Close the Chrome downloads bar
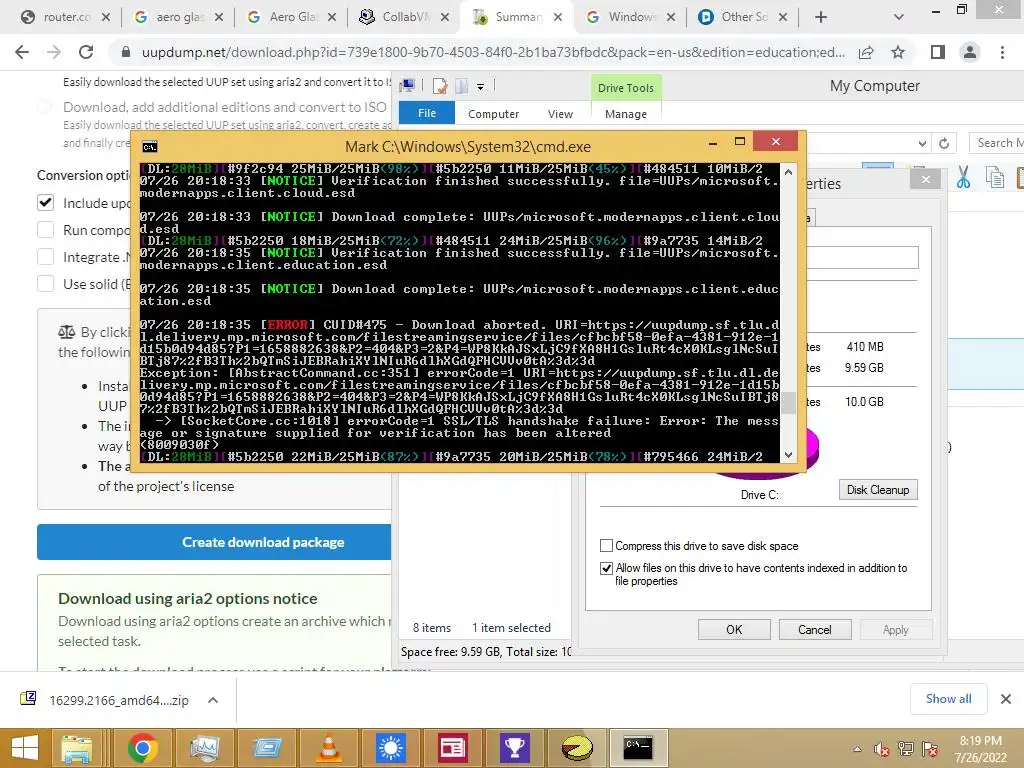This screenshot has width=1024, height=768. tap(1006, 699)
